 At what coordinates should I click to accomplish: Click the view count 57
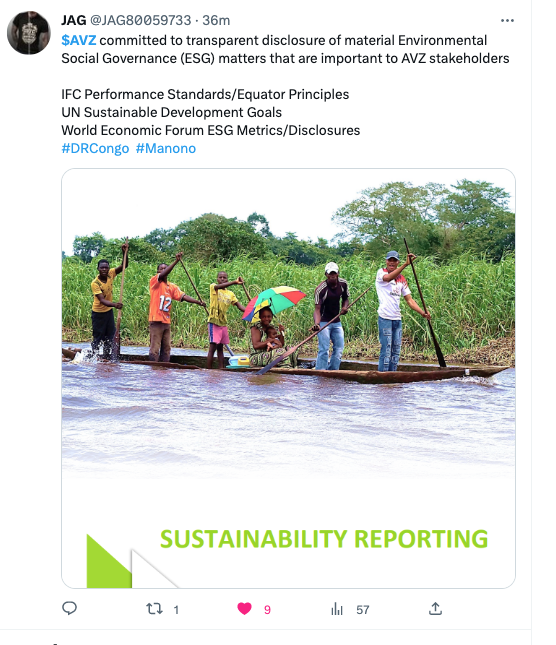point(363,610)
